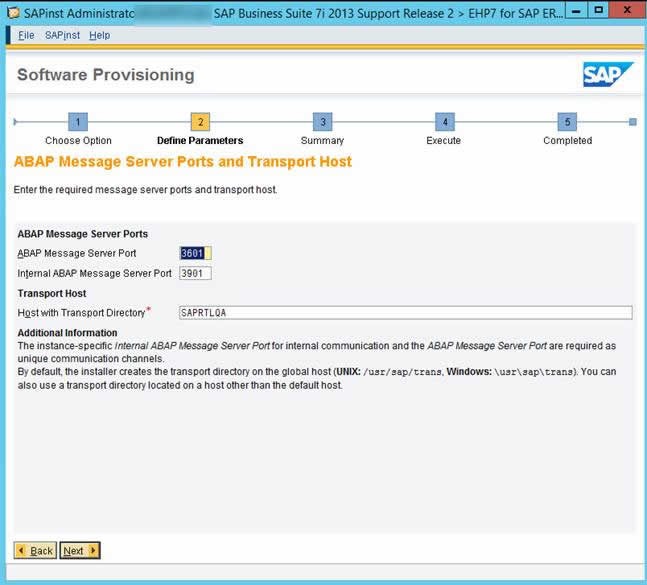
Task: Click the step 4 Execute icon
Action: (x=445, y=122)
